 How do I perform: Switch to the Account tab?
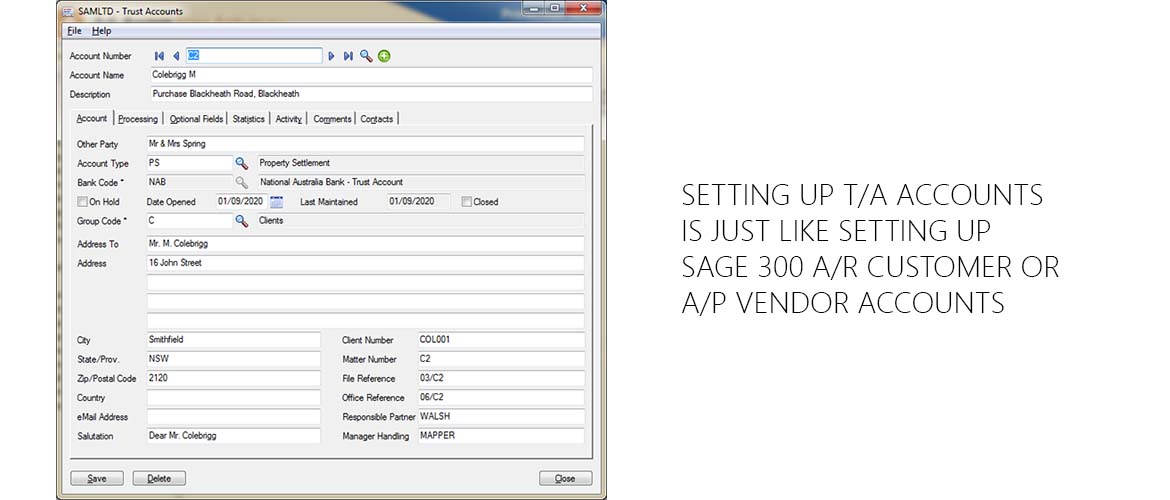(92, 118)
